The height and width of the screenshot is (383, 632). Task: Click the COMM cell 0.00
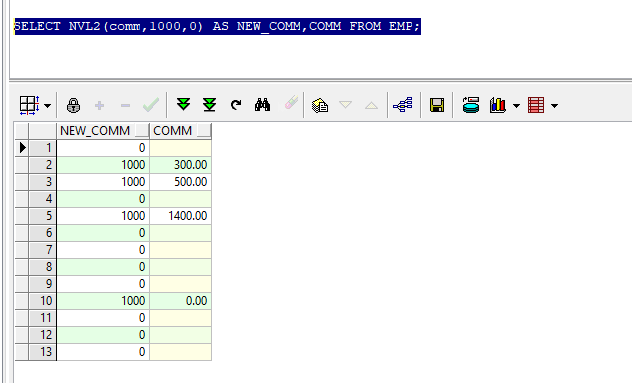[x=180, y=301]
